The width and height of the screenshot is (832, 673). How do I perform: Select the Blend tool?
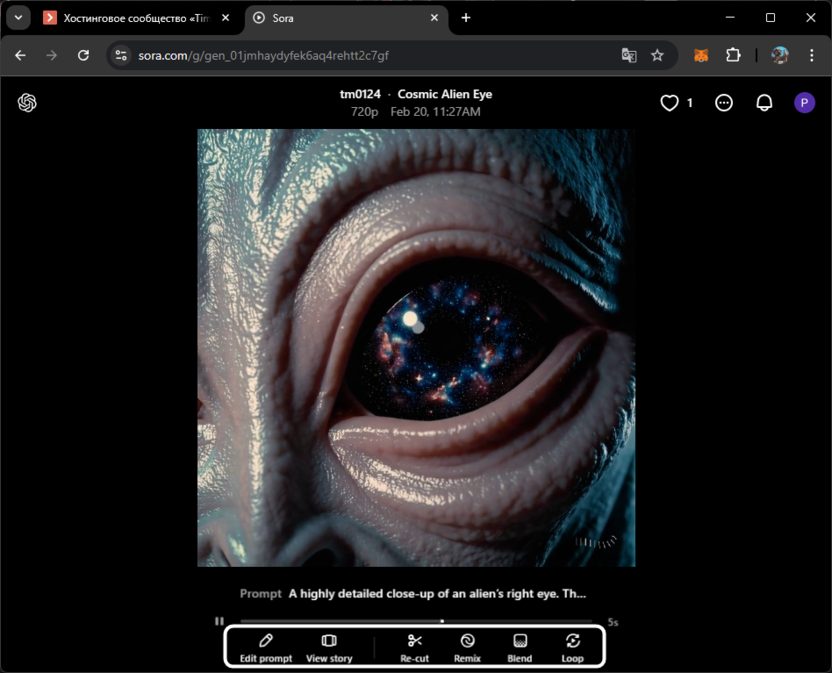[519, 648]
